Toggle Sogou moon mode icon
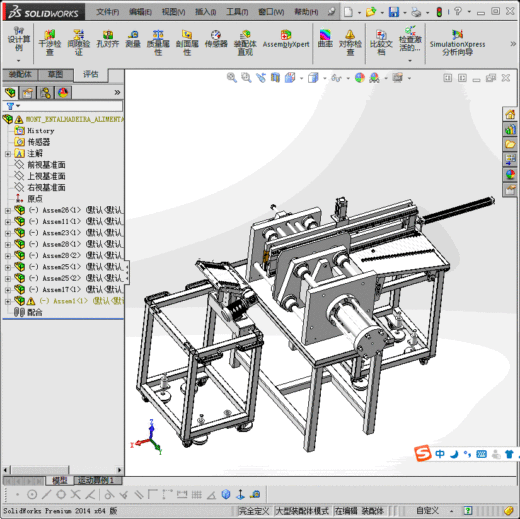 tap(454, 454)
